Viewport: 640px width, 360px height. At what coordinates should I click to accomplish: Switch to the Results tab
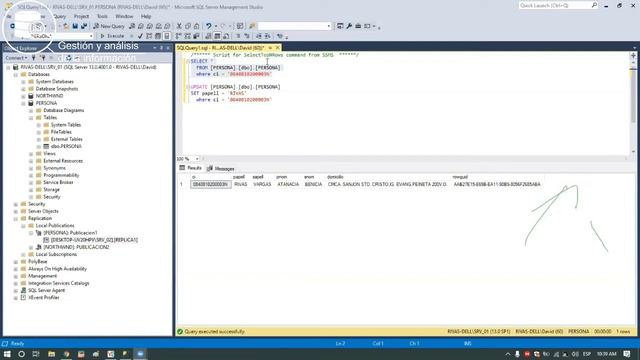(x=191, y=168)
